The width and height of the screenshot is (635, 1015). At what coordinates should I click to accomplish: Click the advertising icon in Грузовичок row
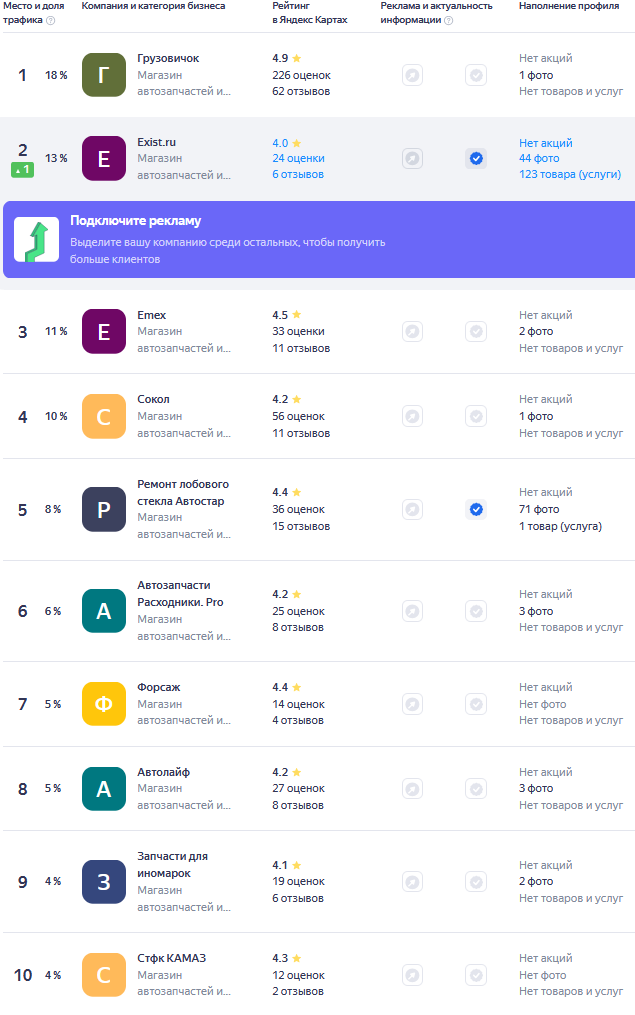[x=412, y=75]
